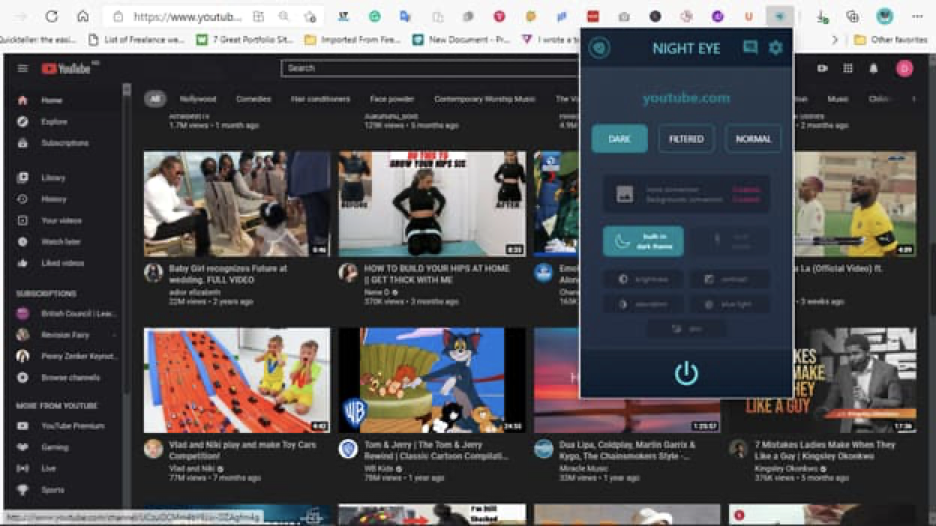Open the saturation adjustment control

click(x=644, y=304)
